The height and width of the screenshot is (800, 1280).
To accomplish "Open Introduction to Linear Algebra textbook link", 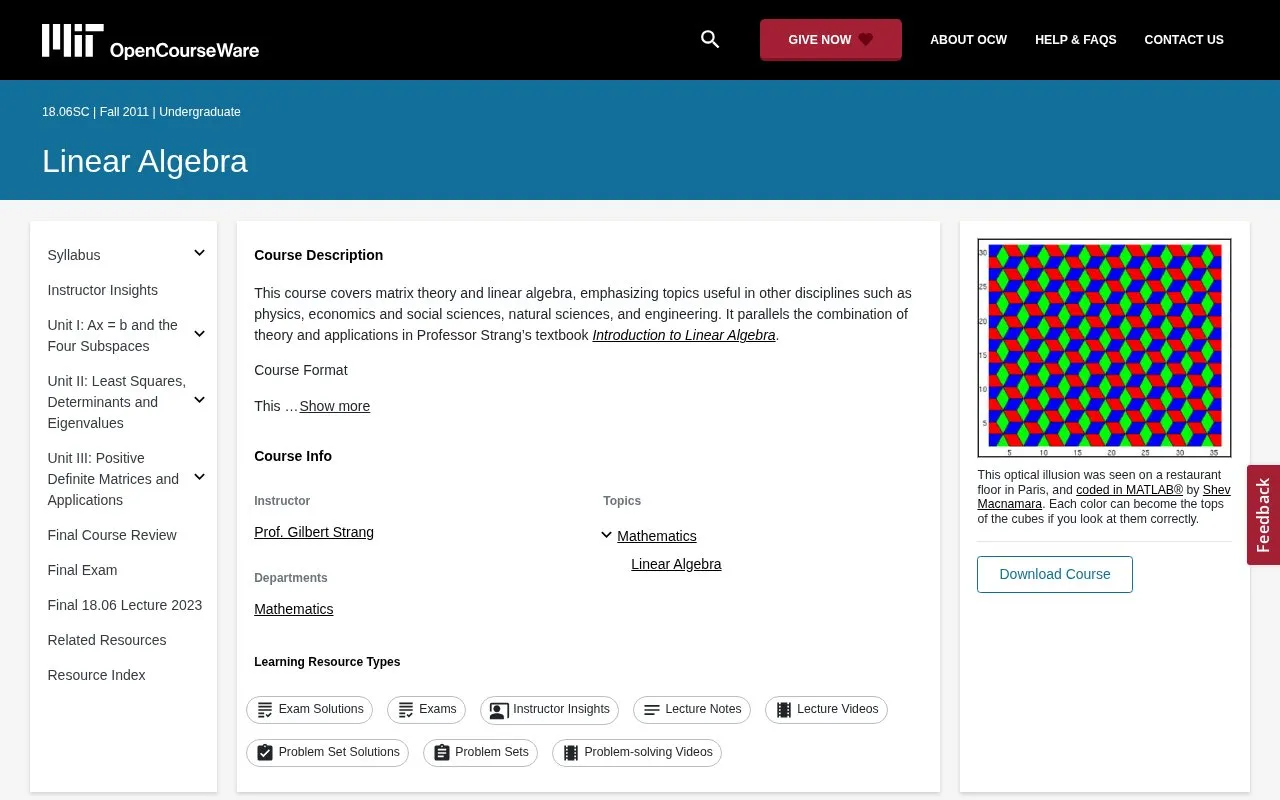I will [684, 335].
